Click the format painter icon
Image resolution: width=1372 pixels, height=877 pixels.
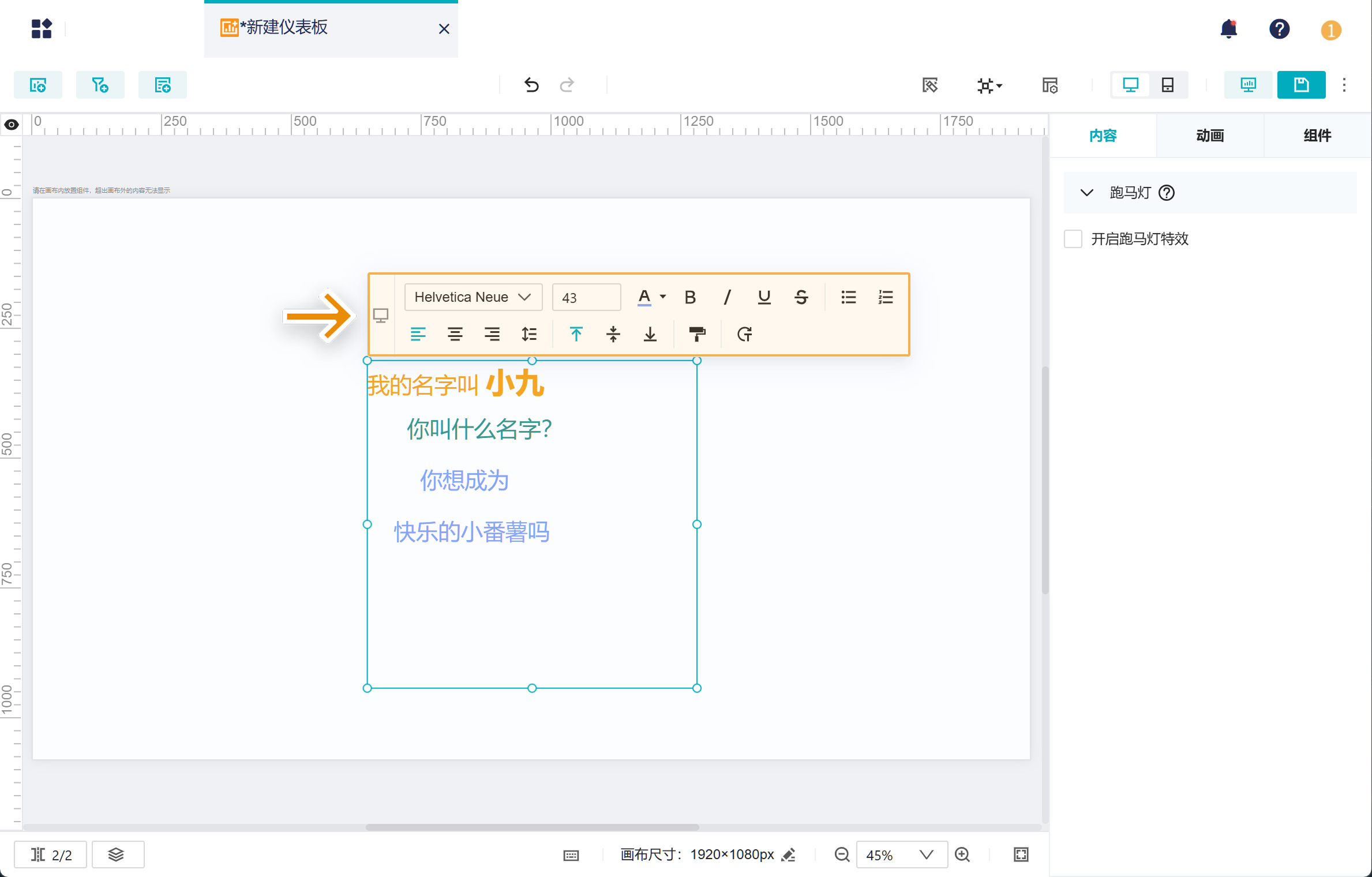(697, 334)
